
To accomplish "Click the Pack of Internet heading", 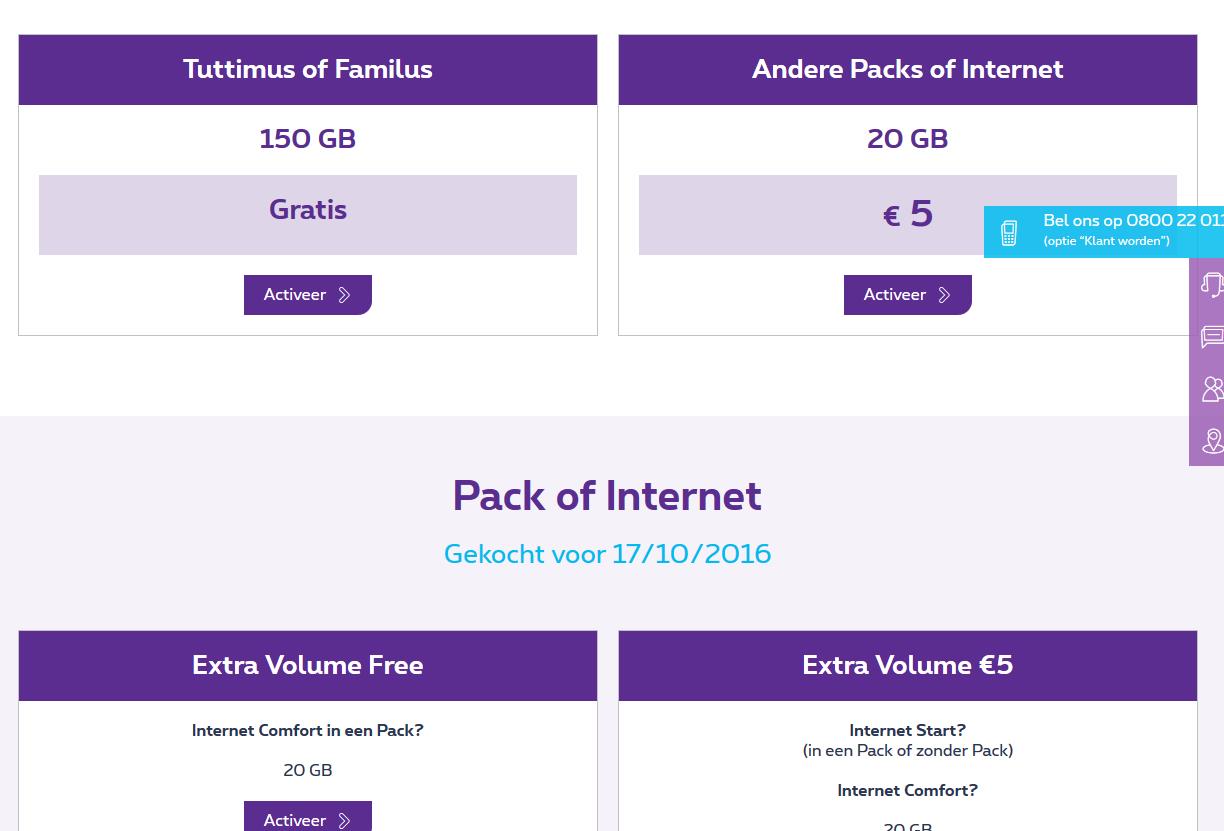I will [x=607, y=496].
